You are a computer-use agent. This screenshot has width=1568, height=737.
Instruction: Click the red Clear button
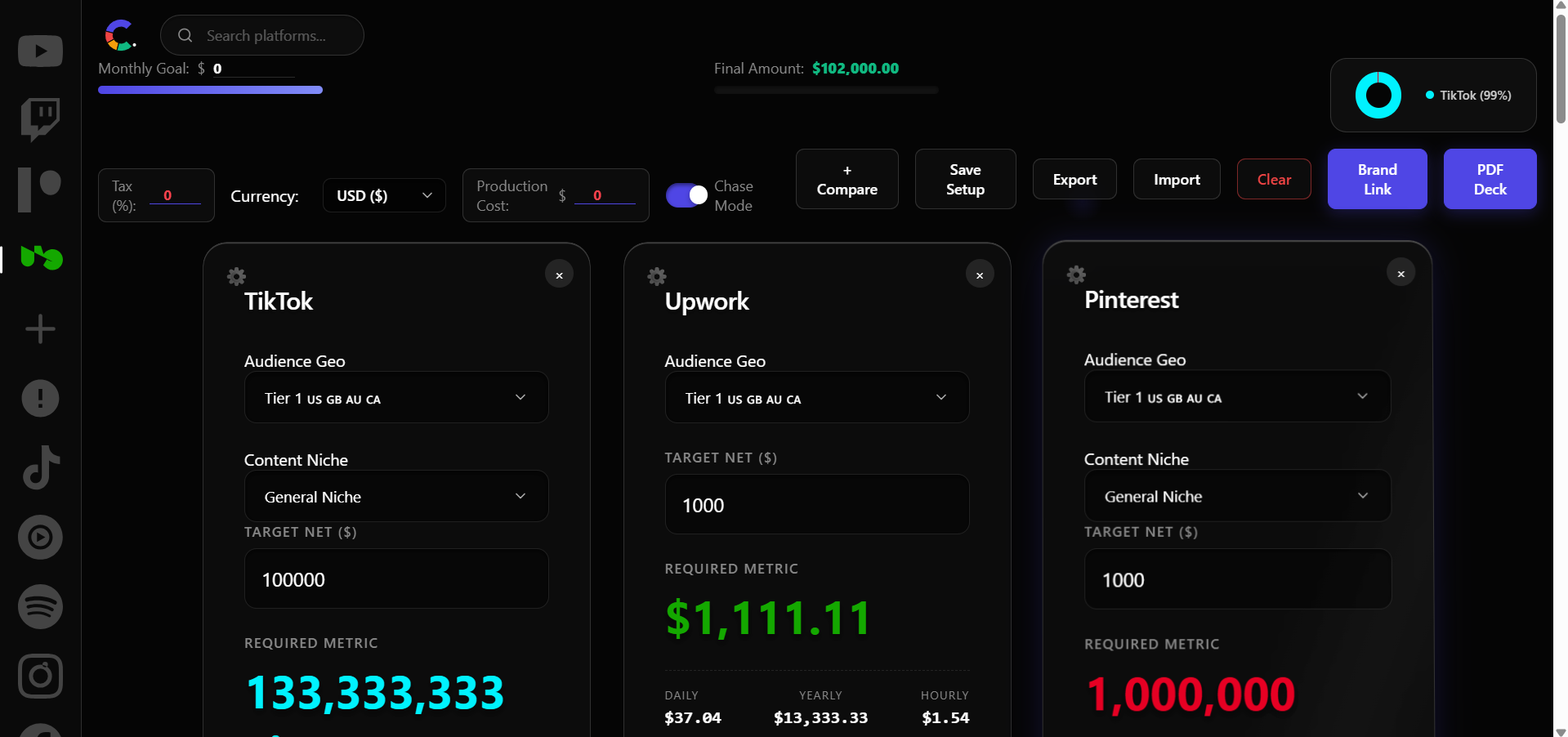click(x=1274, y=179)
